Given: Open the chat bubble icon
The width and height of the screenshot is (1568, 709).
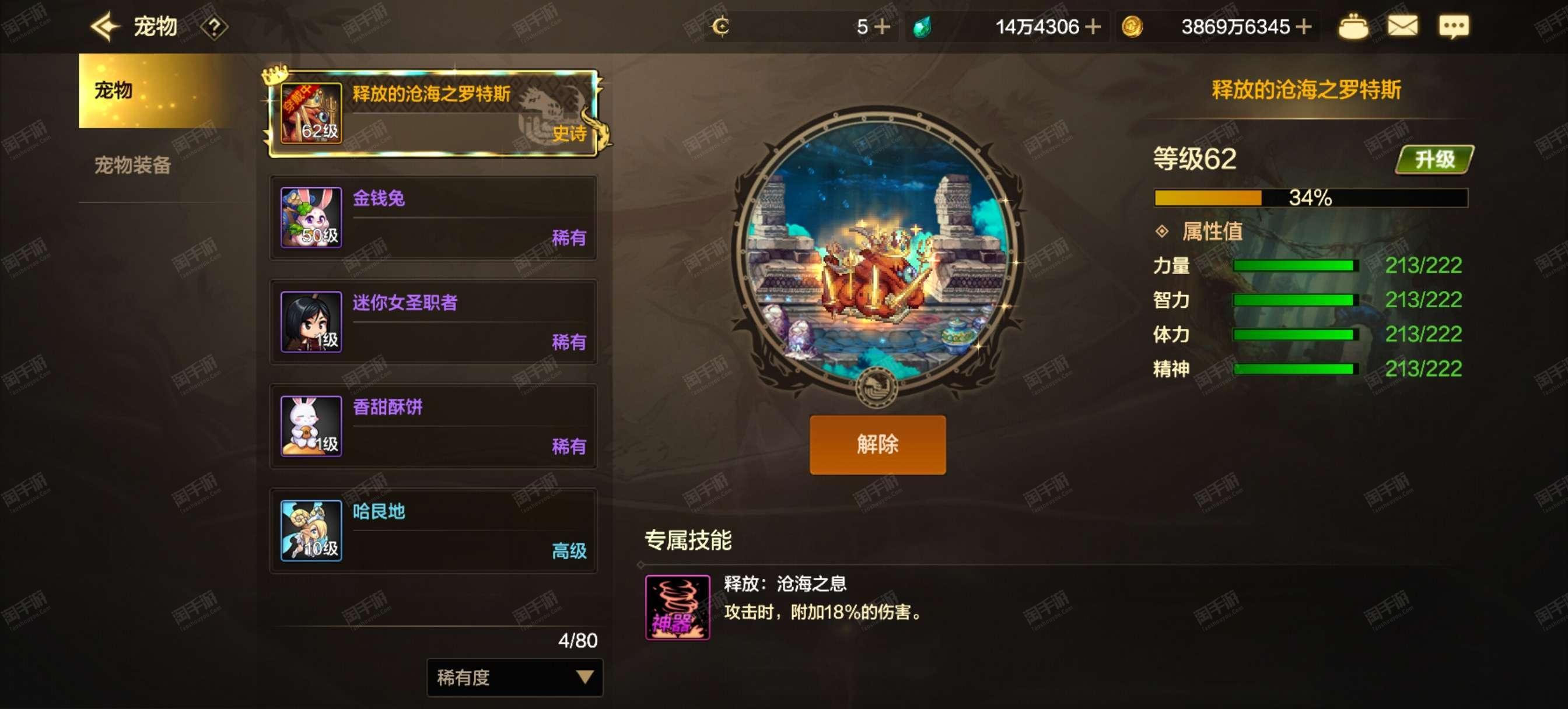Looking at the screenshot, I should pyautogui.click(x=1454, y=27).
